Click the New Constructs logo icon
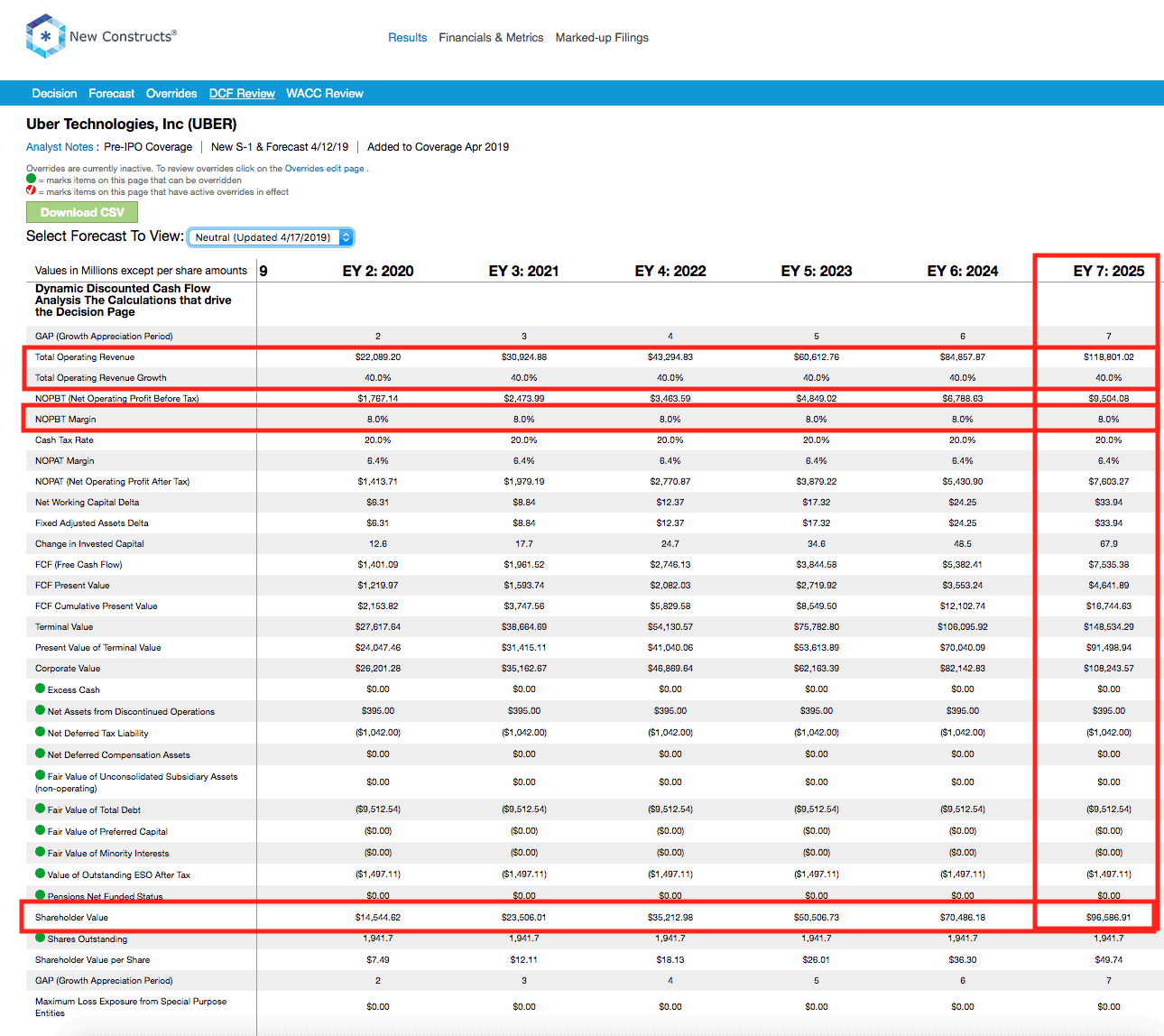 [45, 36]
